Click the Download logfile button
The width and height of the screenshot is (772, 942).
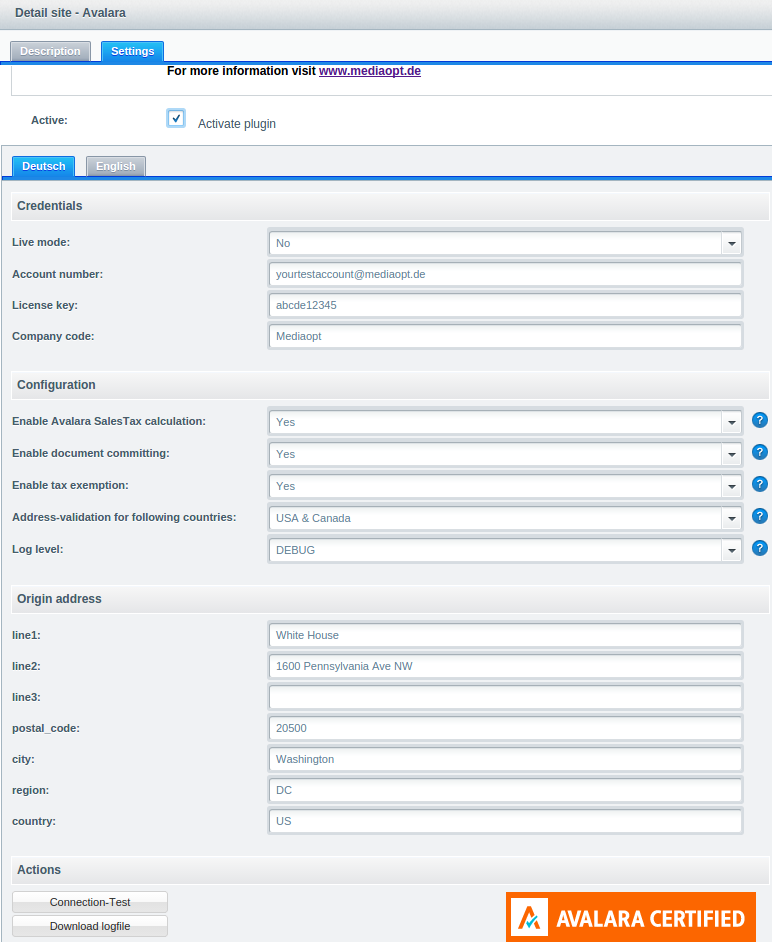[90, 926]
